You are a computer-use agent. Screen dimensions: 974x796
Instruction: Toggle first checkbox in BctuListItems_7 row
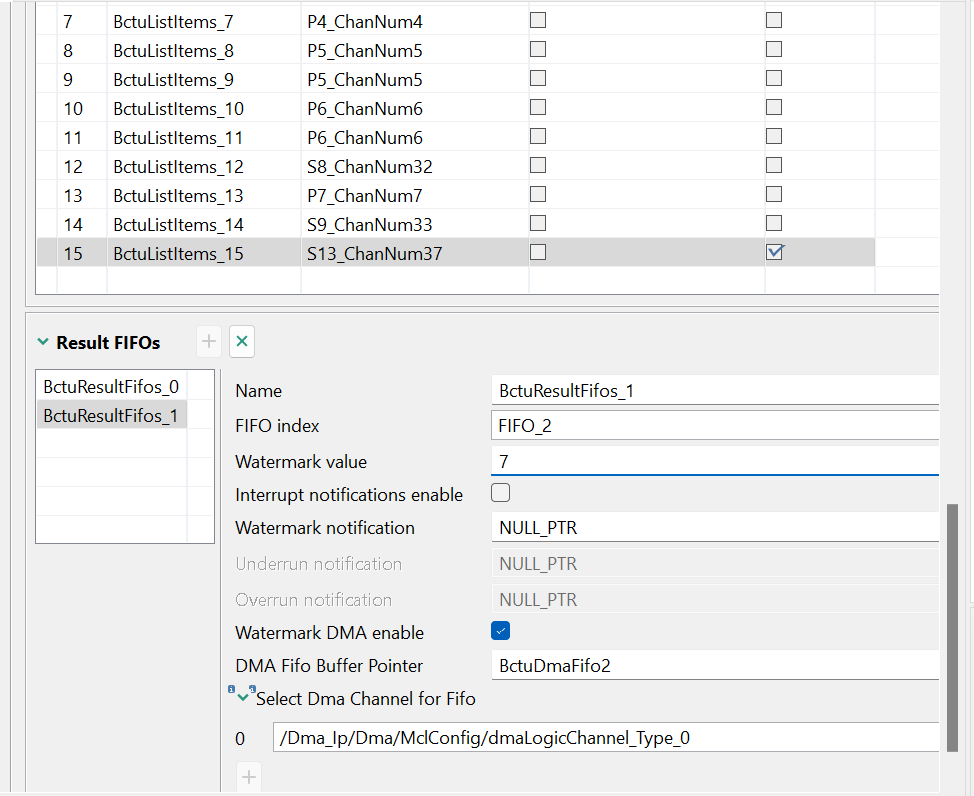click(538, 21)
